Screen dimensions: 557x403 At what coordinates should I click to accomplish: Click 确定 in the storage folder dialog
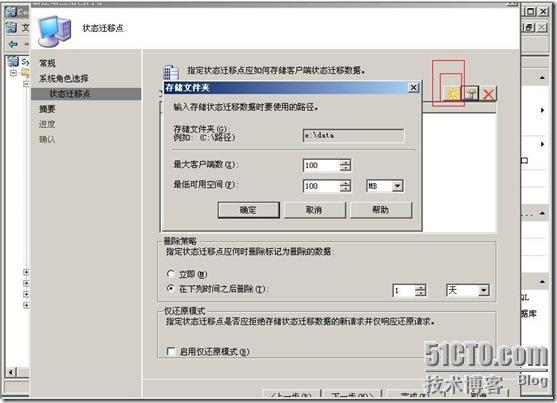point(248,210)
